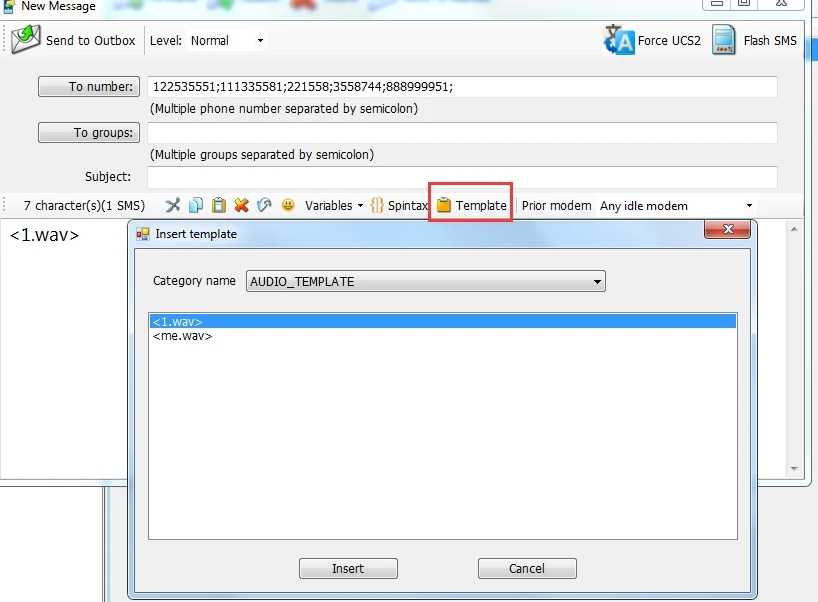Click the Insert button
818x602 pixels.
(348, 569)
